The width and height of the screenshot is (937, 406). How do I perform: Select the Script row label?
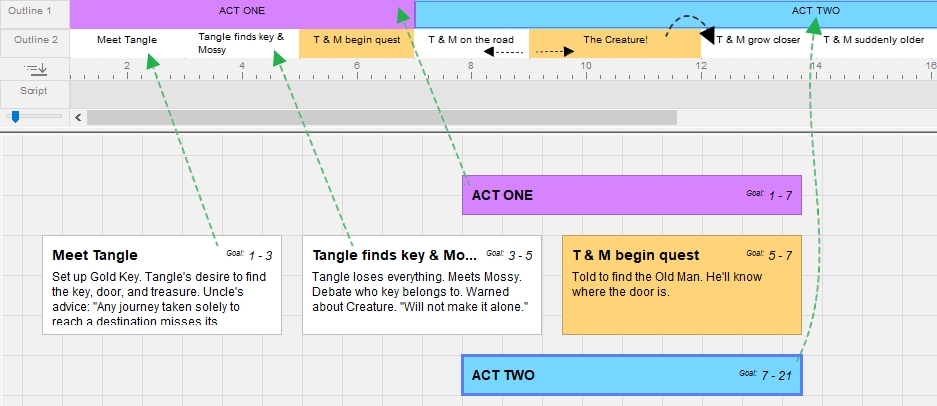[x=35, y=90]
